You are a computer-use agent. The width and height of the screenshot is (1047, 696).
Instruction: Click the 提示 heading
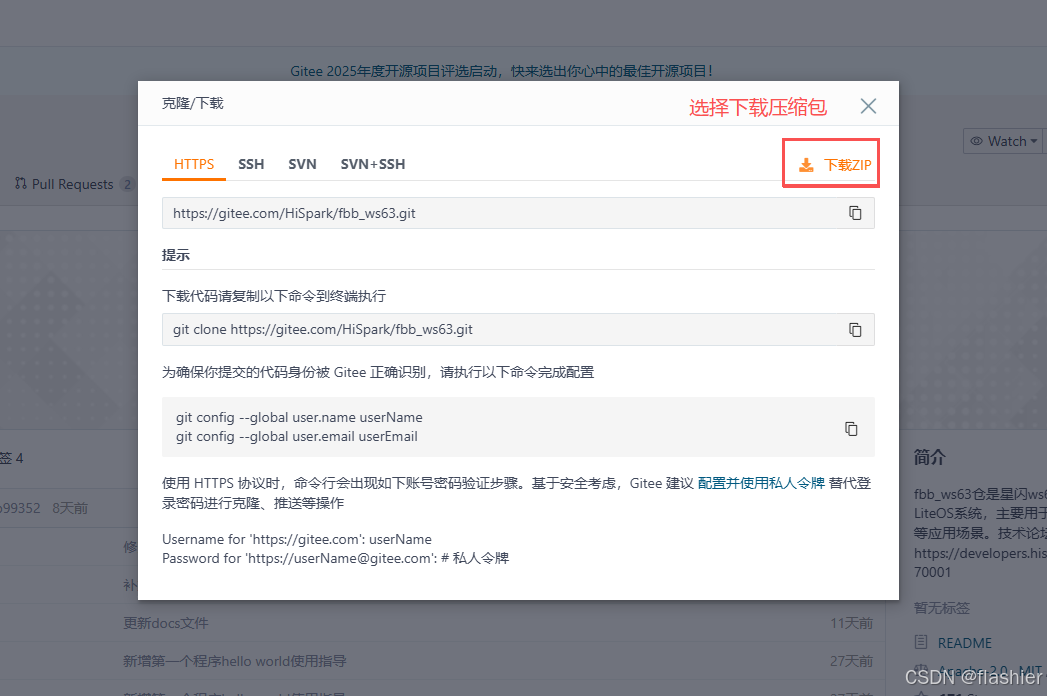click(x=176, y=255)
